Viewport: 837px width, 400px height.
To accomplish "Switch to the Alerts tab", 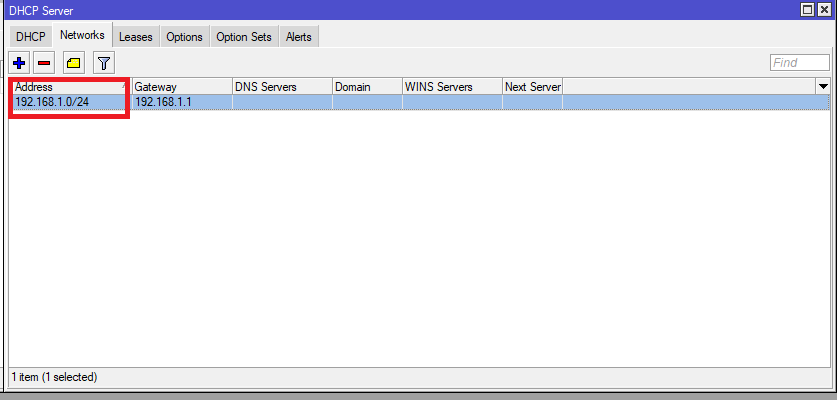I will (x=298, y=37).
